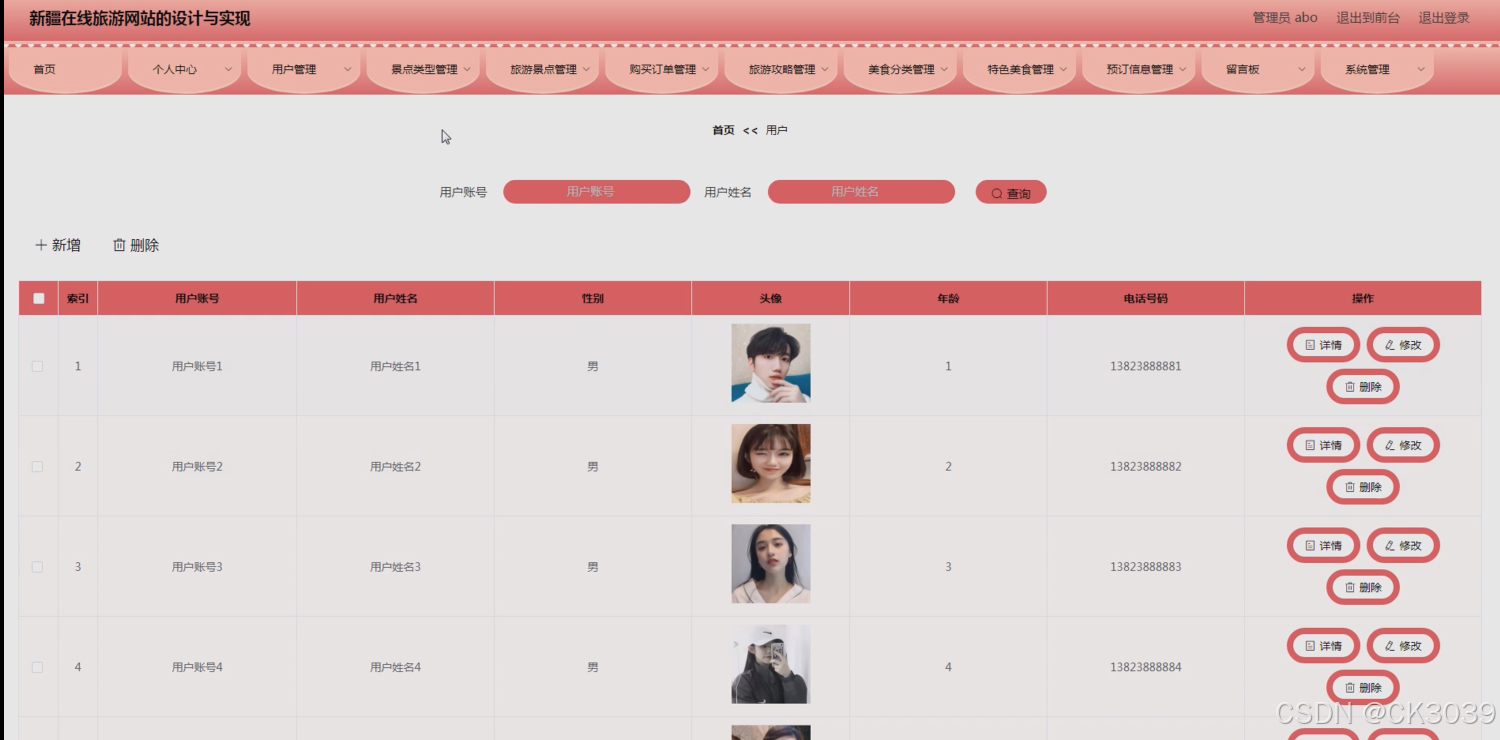Click 管理员 abo account label
Screen dimensions: 1500x740
point(1285,18)
